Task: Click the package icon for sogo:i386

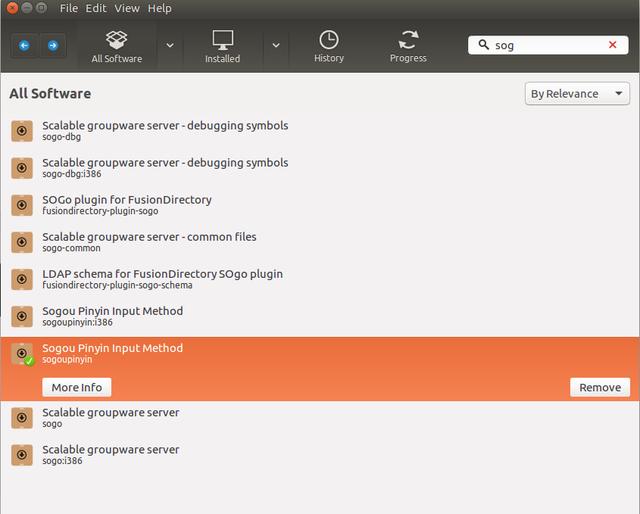Action: (x=22, y=455)
